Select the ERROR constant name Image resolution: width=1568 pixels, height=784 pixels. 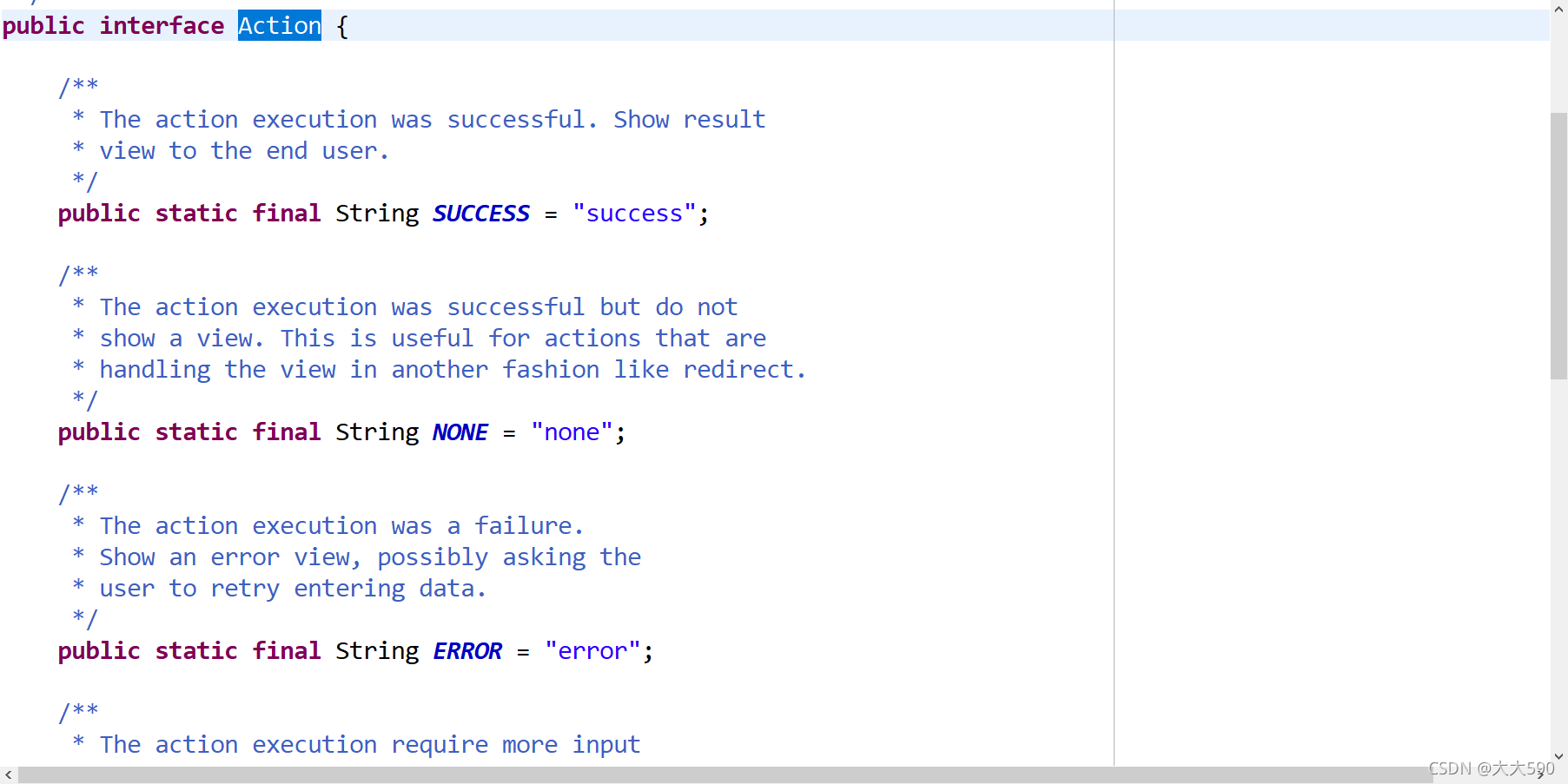tap(467, 651)
